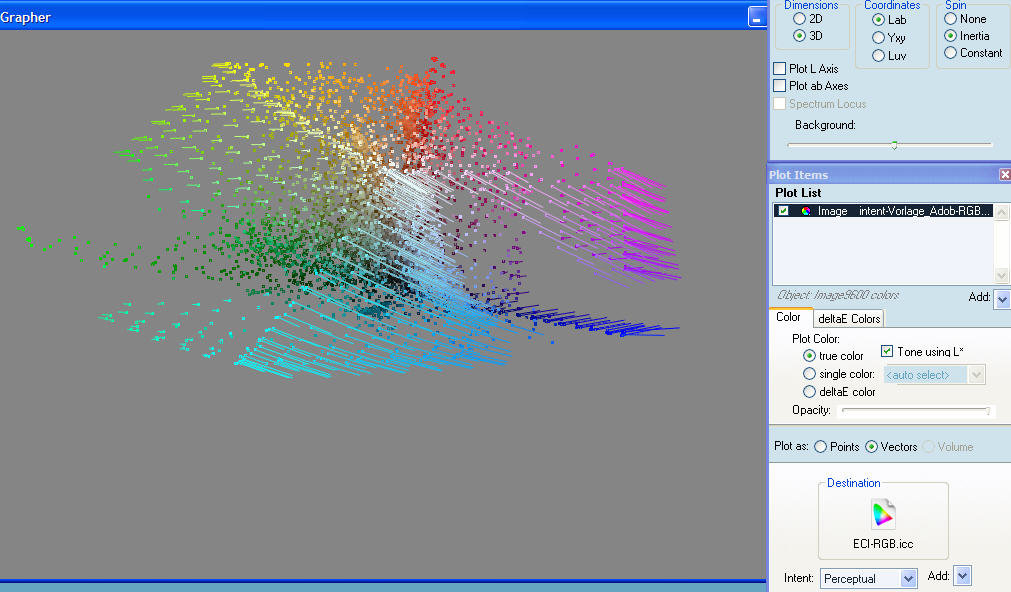Toggle visibility checkbox of Image plot item
This screenshot has width=1011, height=592.
783,211
